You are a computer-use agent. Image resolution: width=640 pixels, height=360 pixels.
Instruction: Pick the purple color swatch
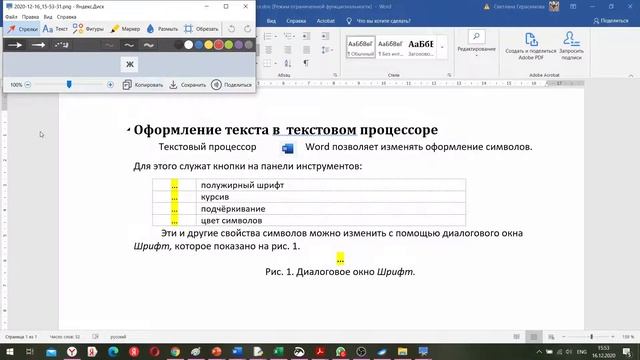tap(239, 45)
